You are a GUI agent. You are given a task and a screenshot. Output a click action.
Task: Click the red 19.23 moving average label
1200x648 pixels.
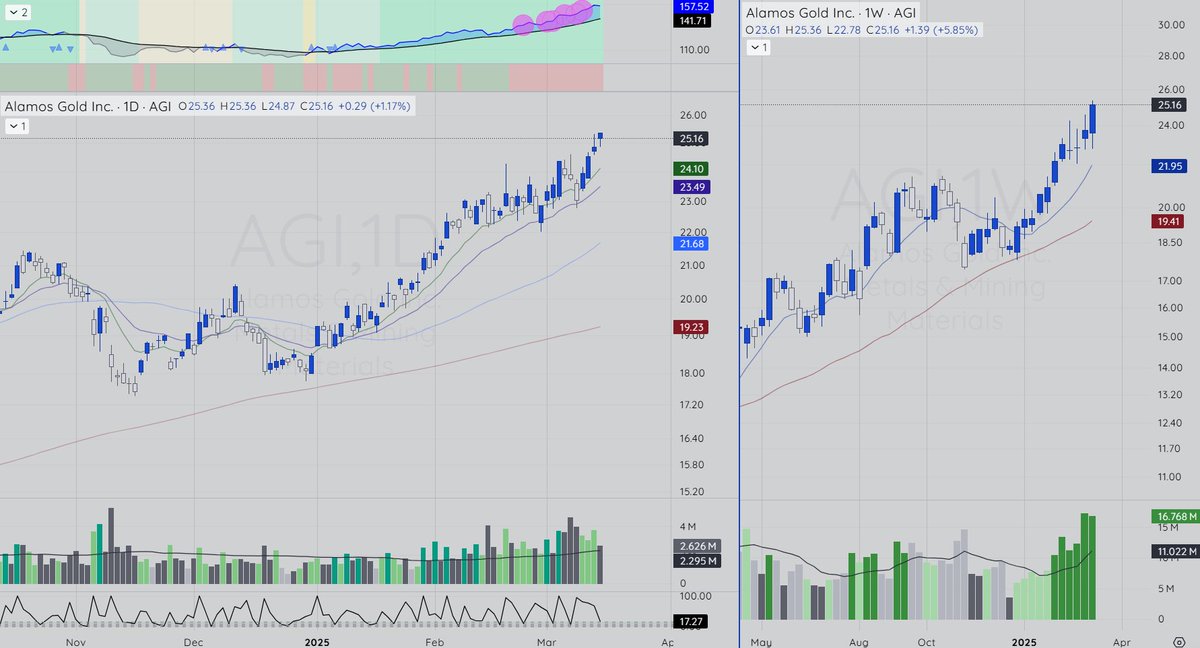(693, 326)
